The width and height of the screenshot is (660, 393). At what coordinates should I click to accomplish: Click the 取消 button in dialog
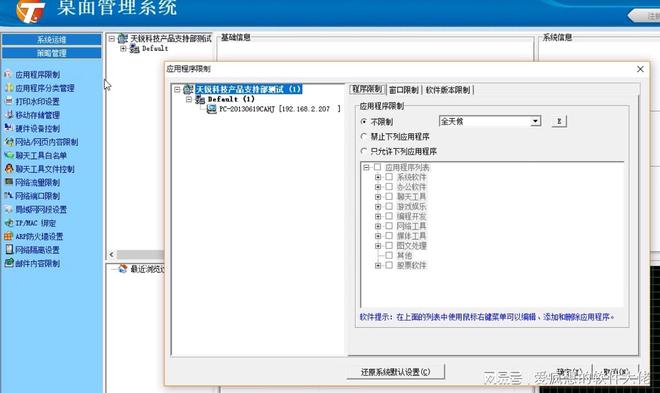[615, 372]
